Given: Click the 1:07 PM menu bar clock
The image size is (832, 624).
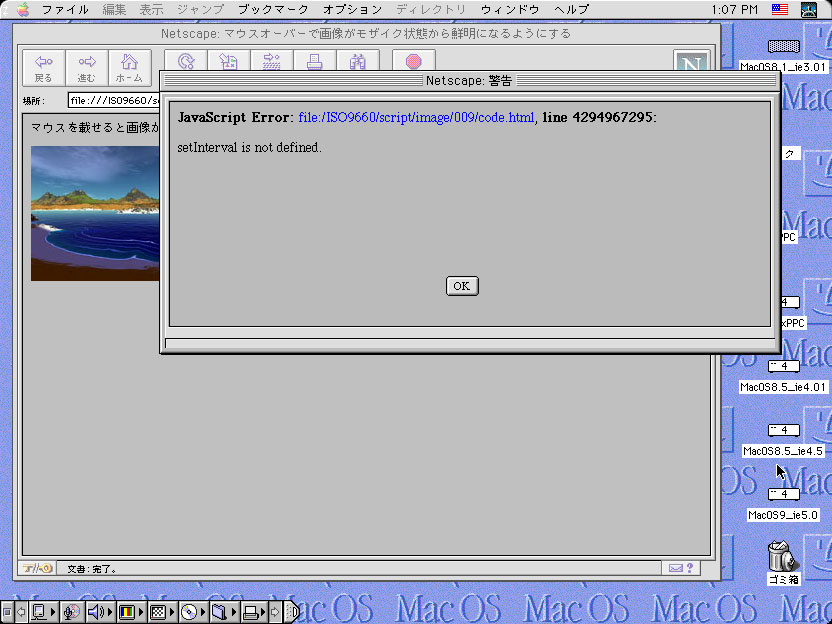Looking at the screenshot, I should [x=734, y=9].
